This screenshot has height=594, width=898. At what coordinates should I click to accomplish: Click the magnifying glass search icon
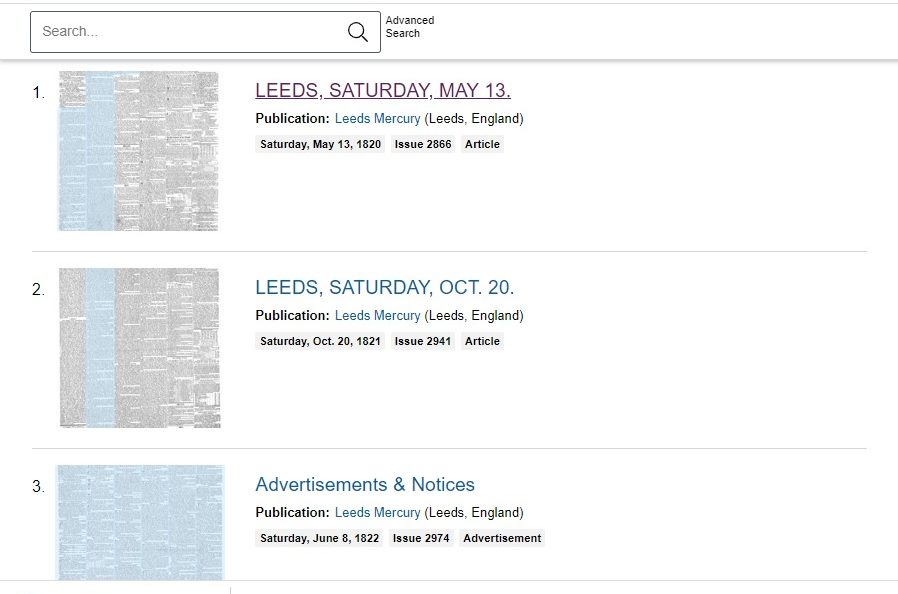point(357,31)
